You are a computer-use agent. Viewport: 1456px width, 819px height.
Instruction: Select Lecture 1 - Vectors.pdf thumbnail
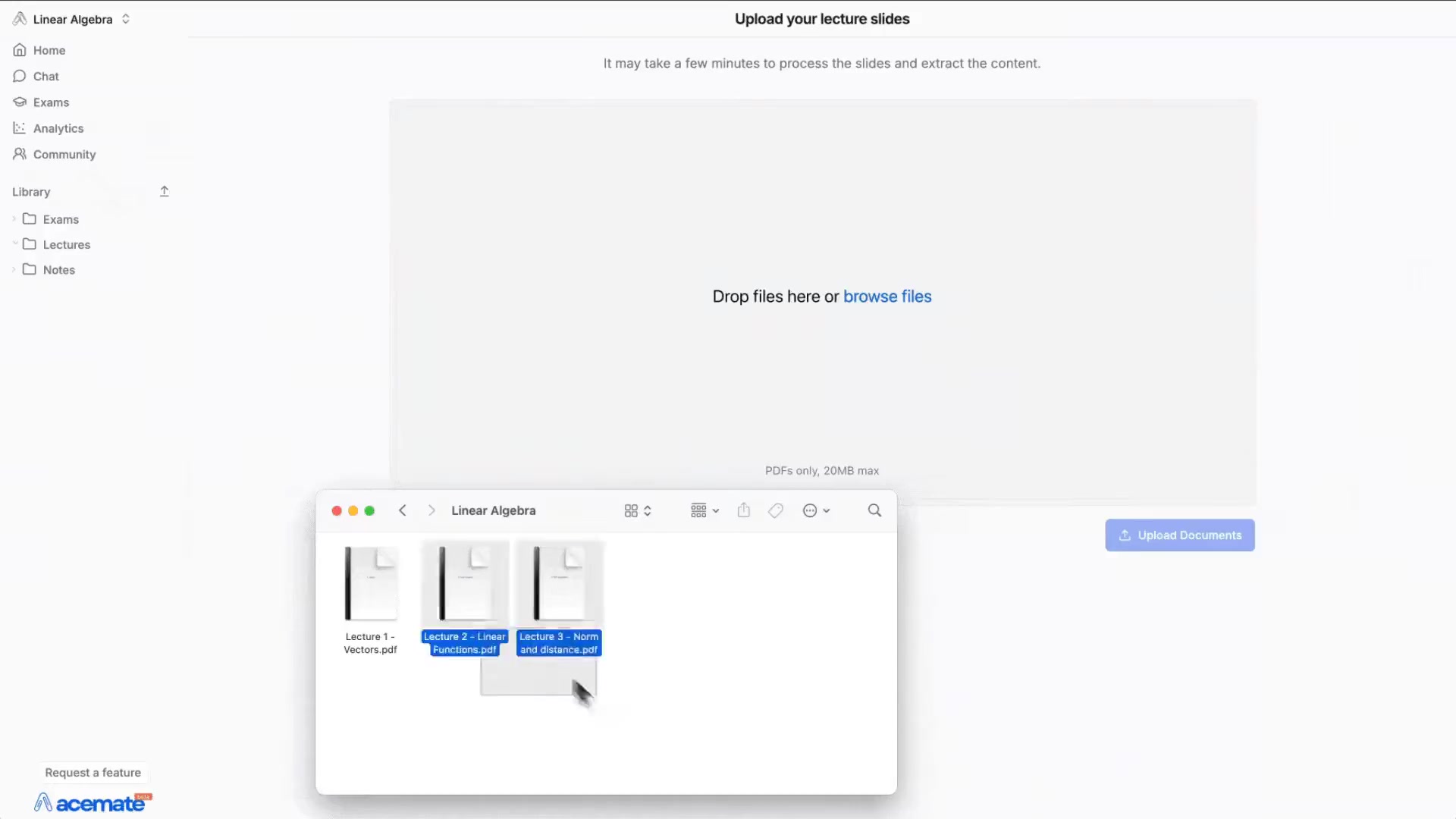[370, 584]
